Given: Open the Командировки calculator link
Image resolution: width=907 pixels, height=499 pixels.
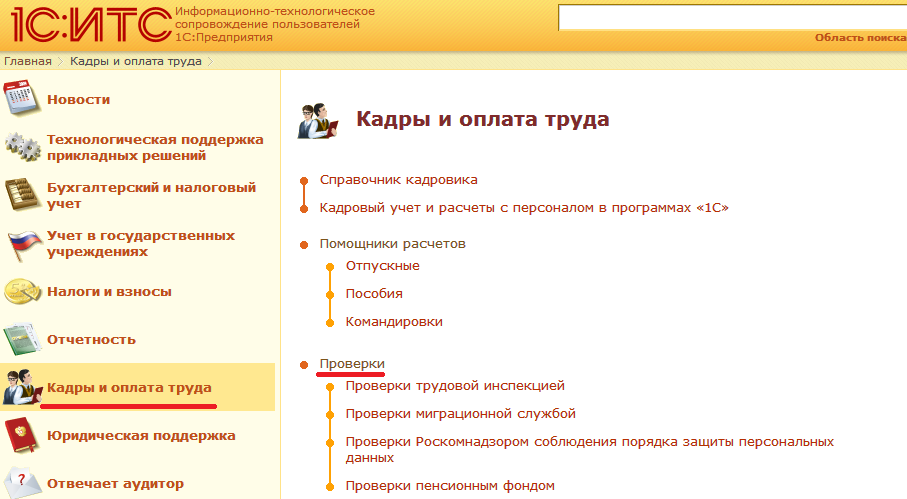Looking at the screenshot, I should 394,321.
